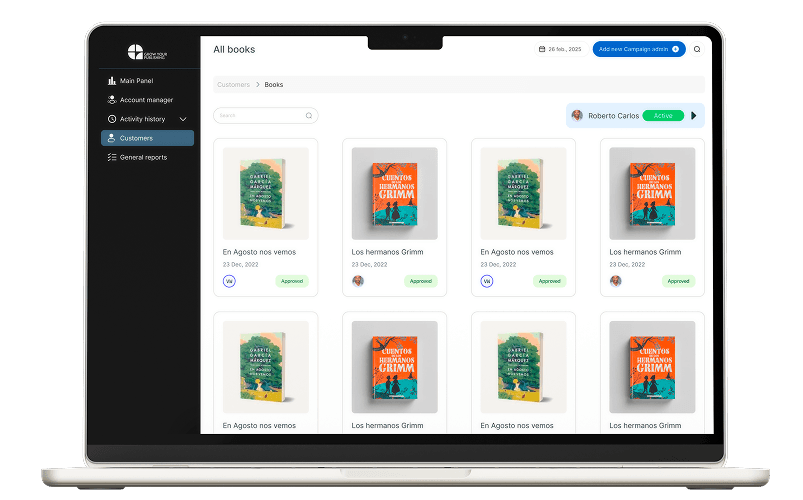
Task: Open General reports from sidebar menu
Action: (143, 157)
